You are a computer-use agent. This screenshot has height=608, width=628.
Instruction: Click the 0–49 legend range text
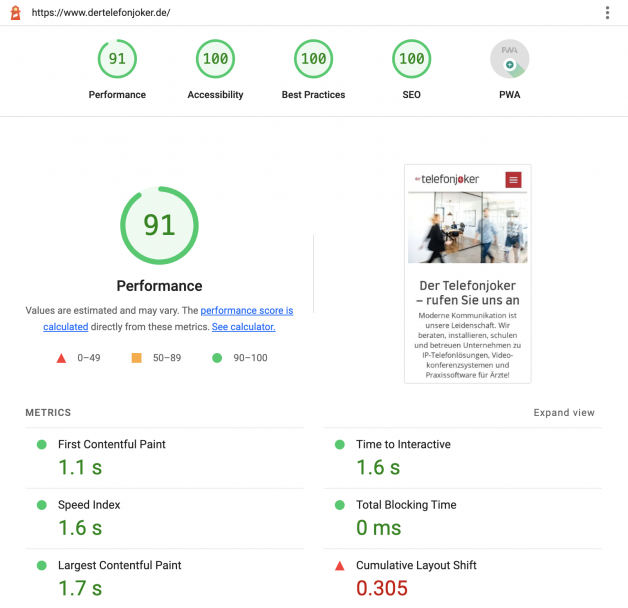(89, 358)
